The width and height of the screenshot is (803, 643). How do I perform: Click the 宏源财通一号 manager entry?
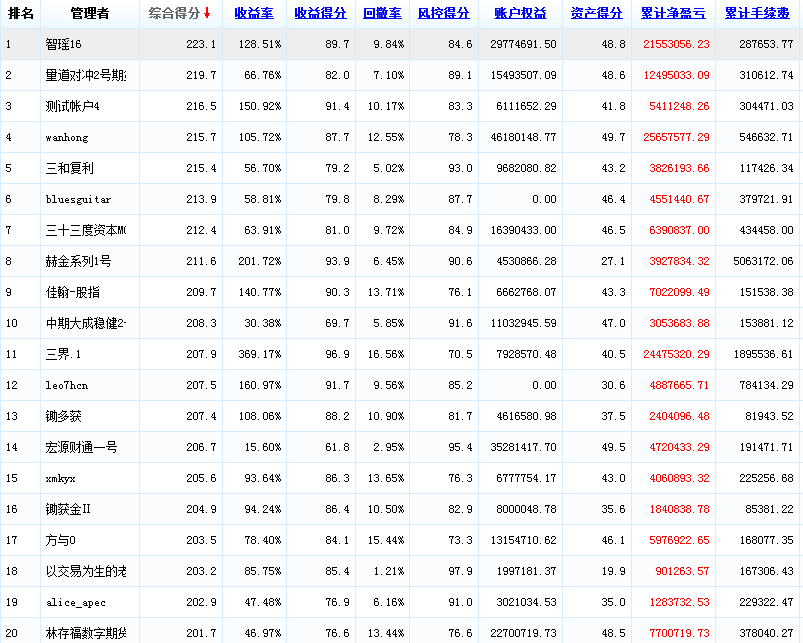coord(81,448)
